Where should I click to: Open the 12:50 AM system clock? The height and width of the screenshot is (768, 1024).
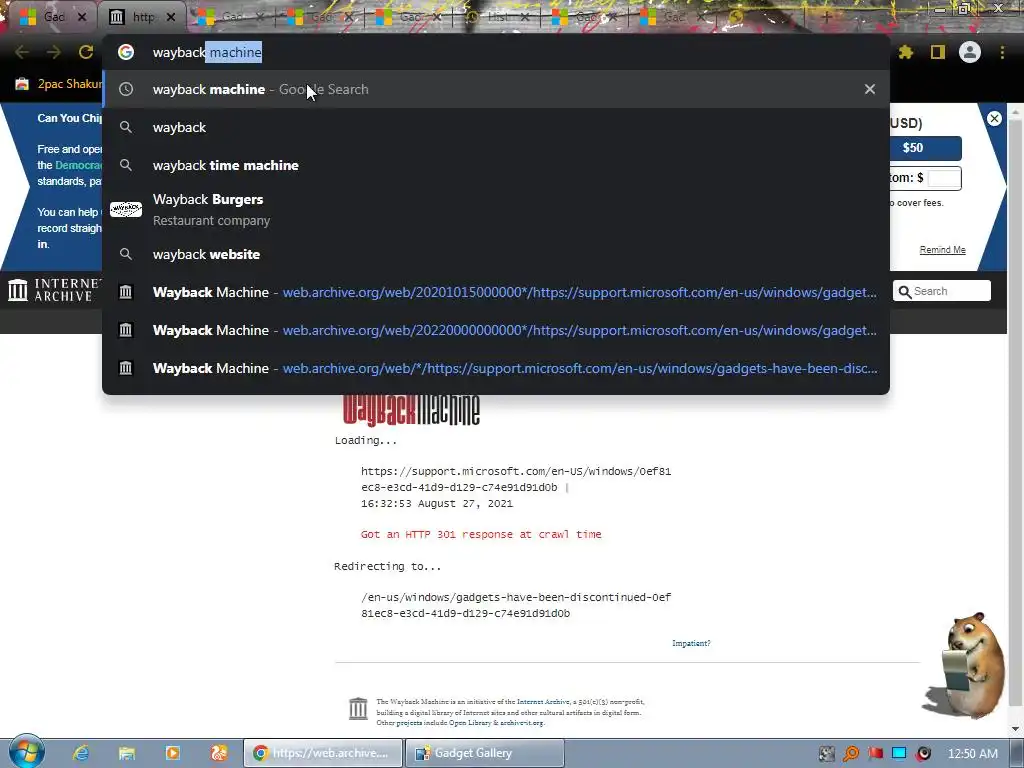click(972, 754)
